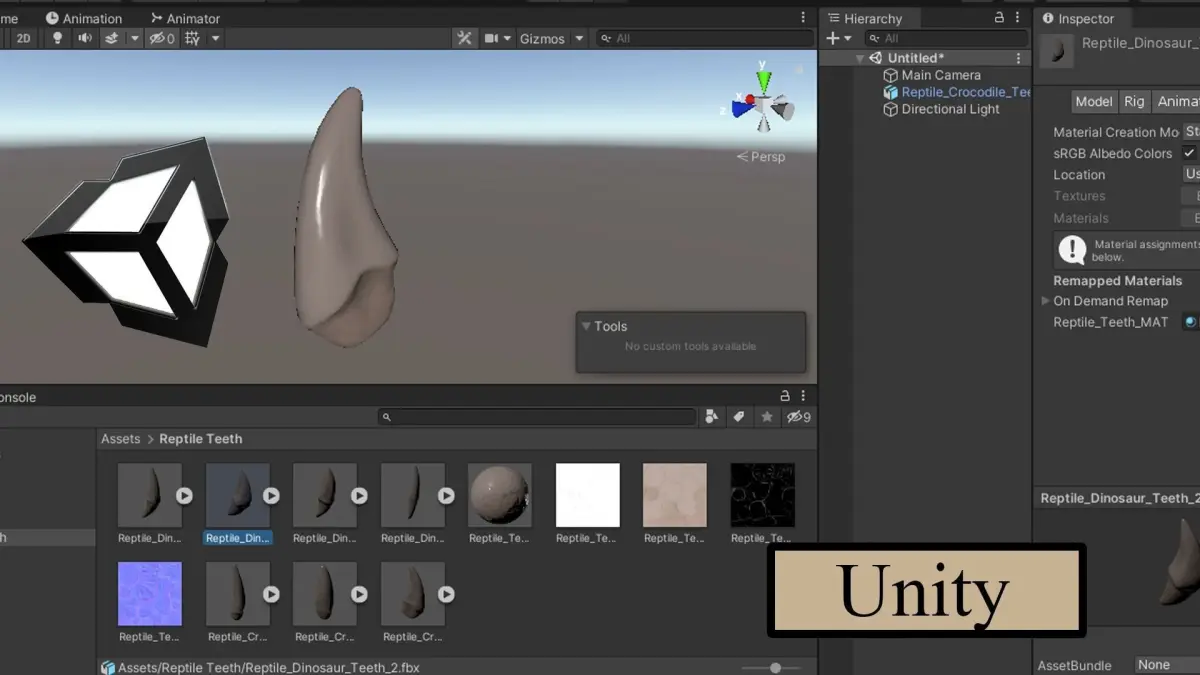Open the Untitled scene options menu
Image resolution: width=1200 pixels, height=675 pixels.
click(x=1019, y=58)
